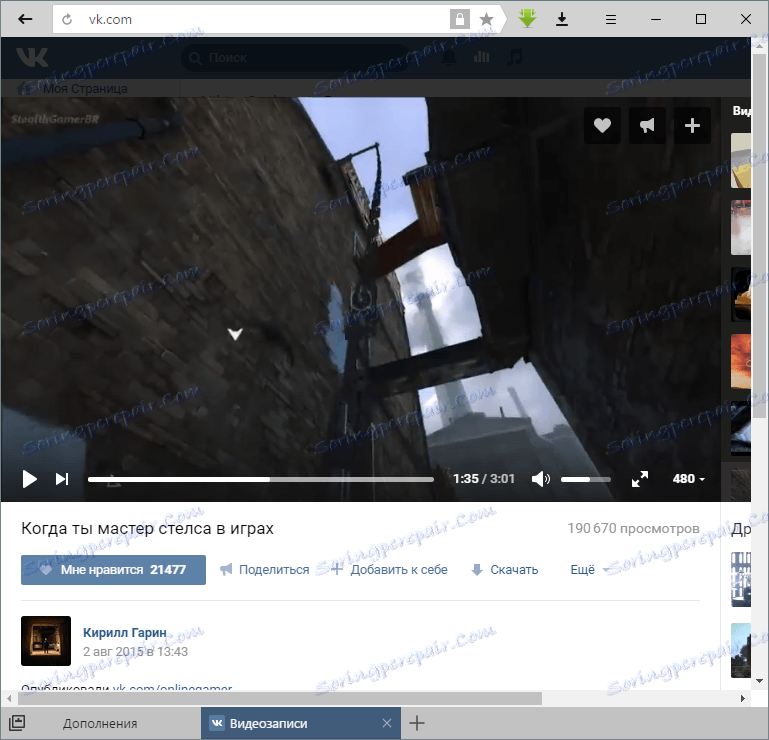The height and width of the screenshot is (740, 769).
Task: Like the video with the heart overlay icon
Action: point(602,126)
